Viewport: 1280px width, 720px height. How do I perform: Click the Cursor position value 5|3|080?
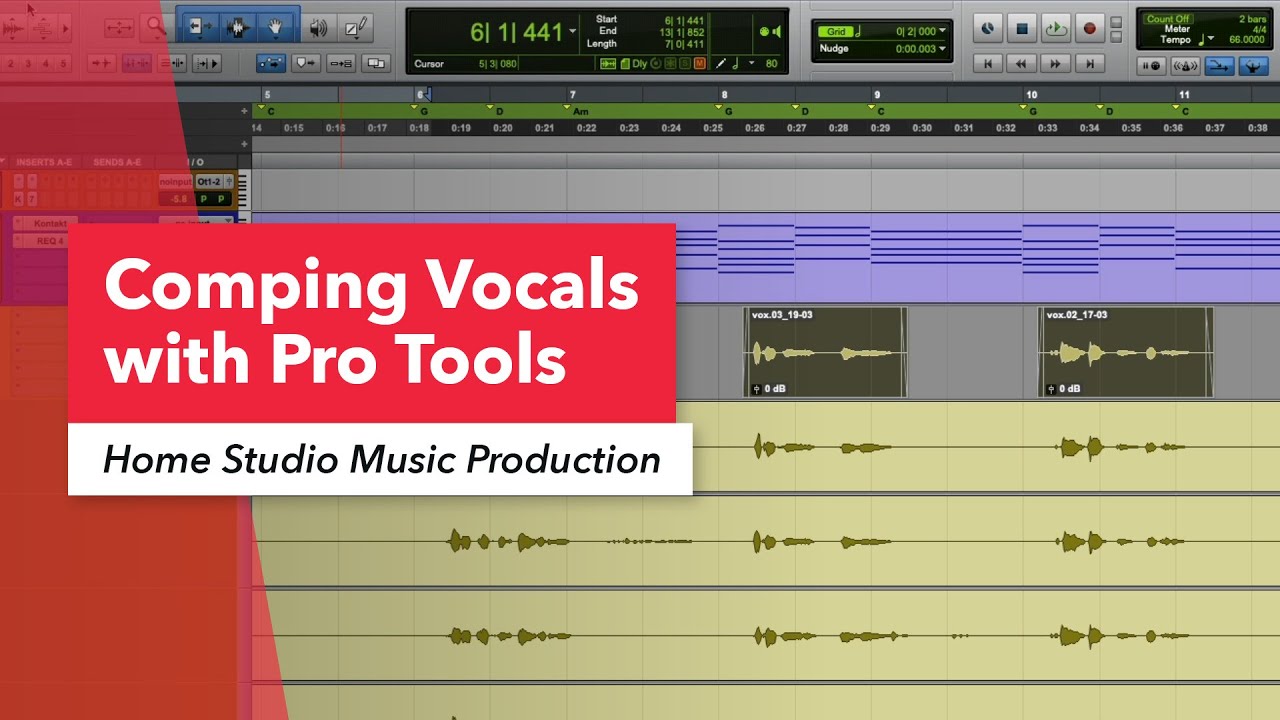coord(498,64)
